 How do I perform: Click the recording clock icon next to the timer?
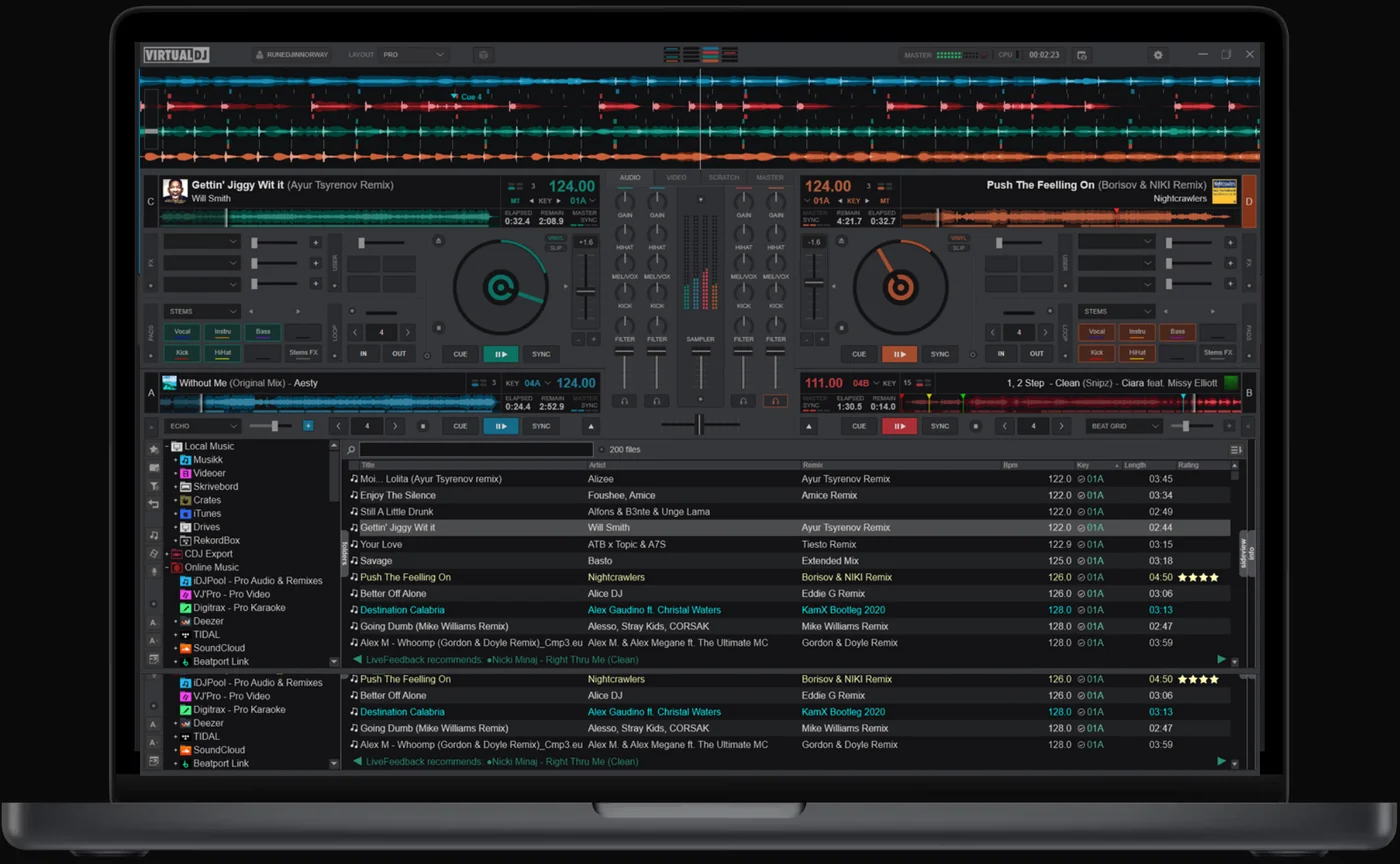coord(1082,55)
